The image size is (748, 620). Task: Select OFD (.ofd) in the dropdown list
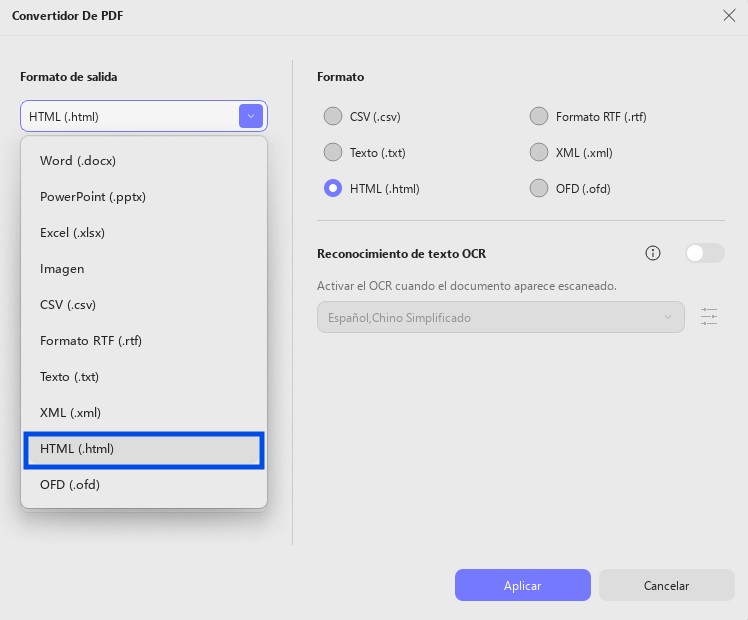(x=144, y=485)
